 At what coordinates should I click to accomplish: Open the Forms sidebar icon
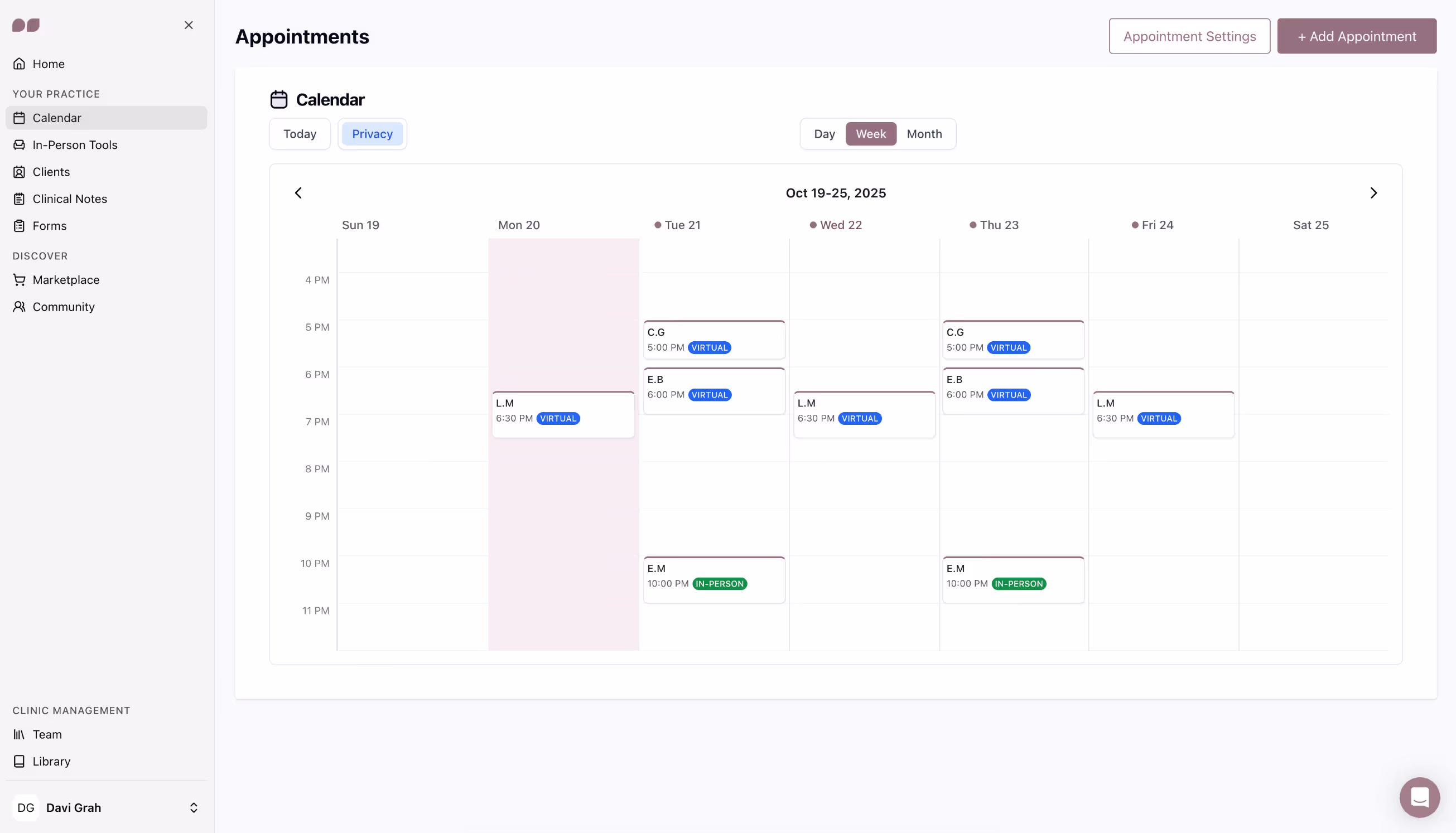(20, 225)
